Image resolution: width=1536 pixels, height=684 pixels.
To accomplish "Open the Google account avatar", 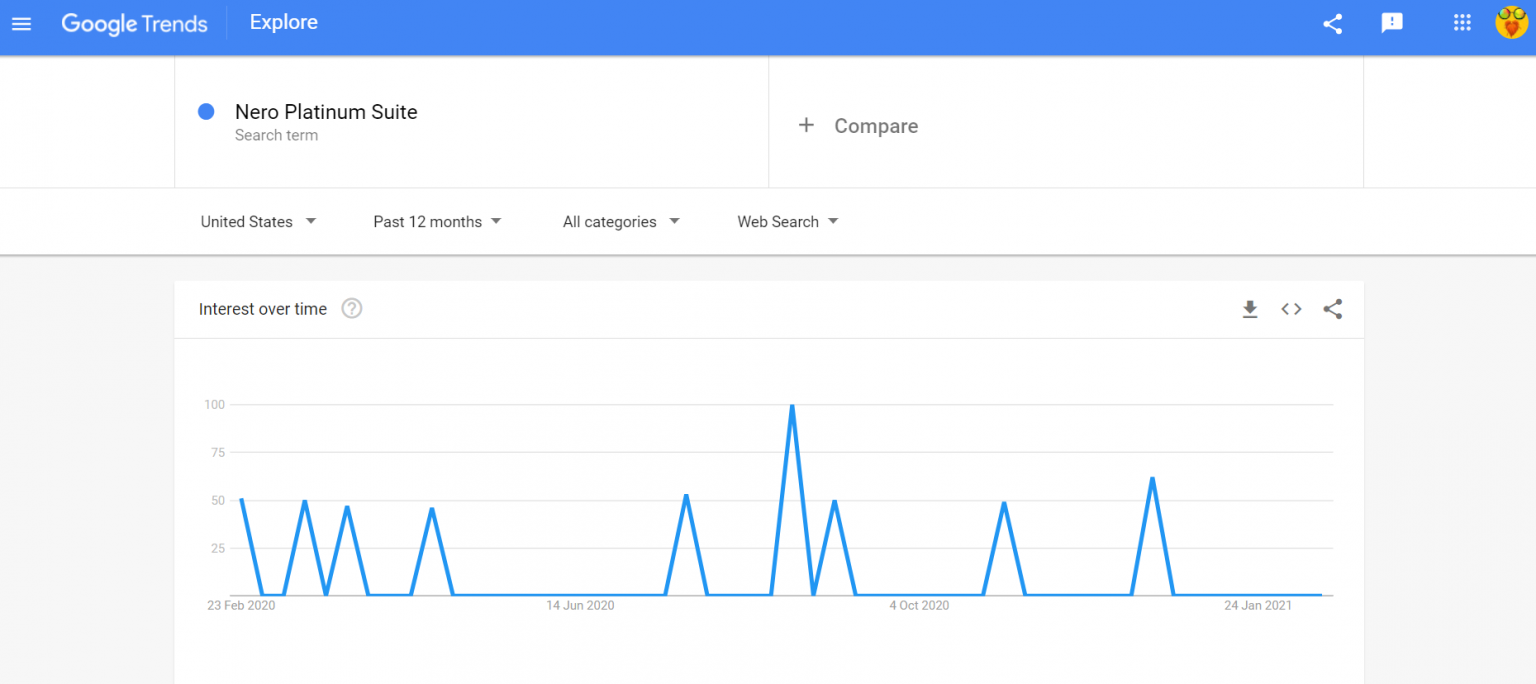I will click(1511, 23).
